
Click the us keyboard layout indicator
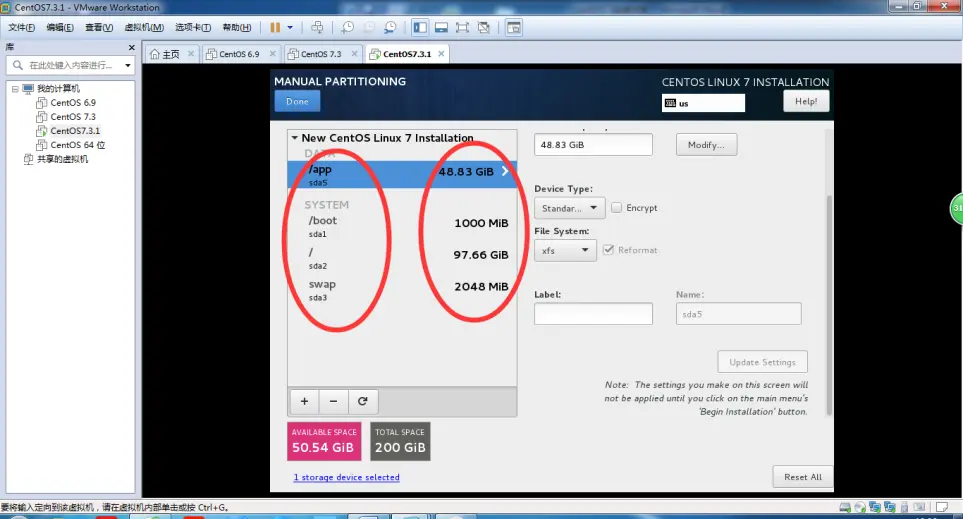[703, 103]
